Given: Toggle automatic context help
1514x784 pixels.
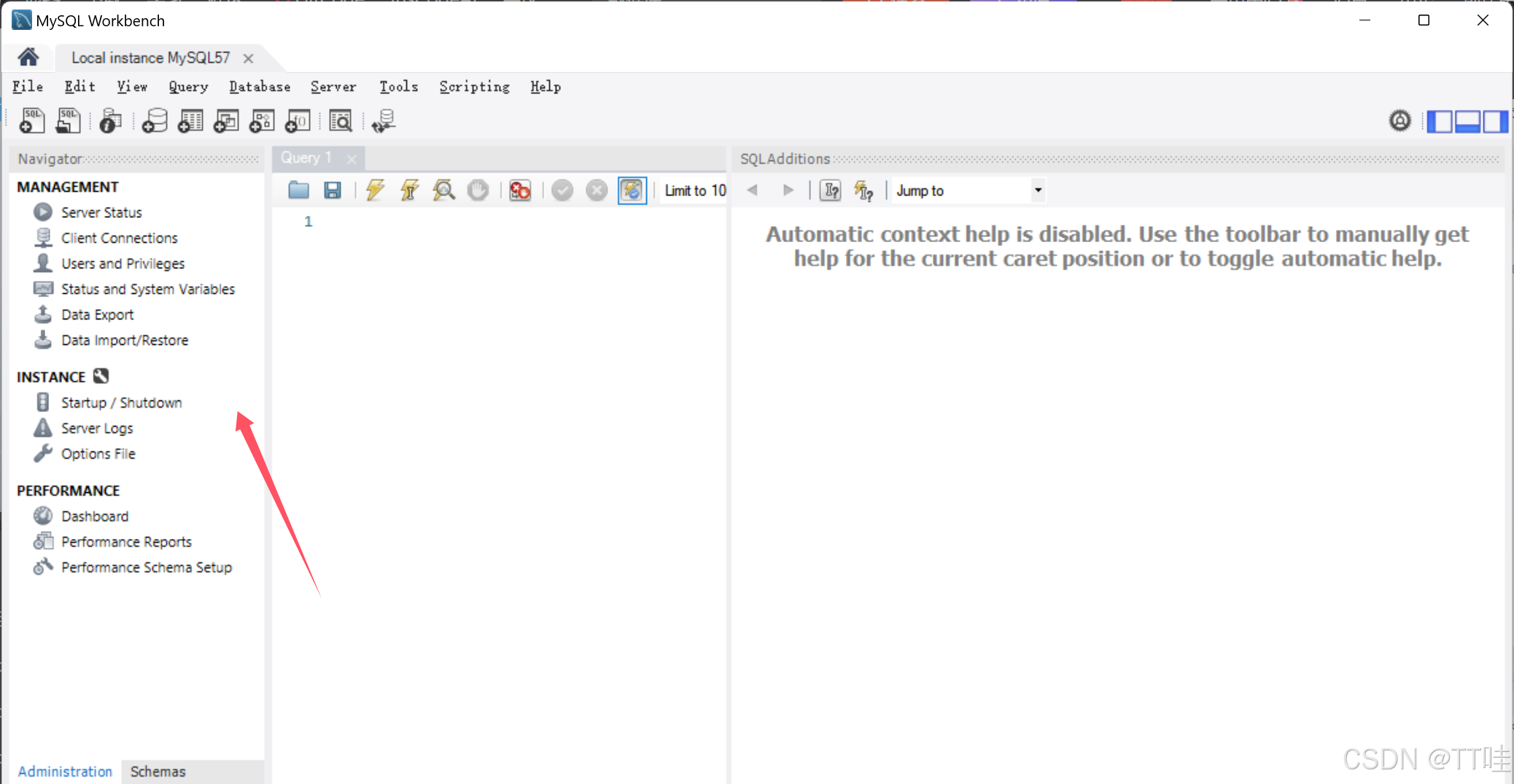Looking at the screenshot, I should (864, 190).
